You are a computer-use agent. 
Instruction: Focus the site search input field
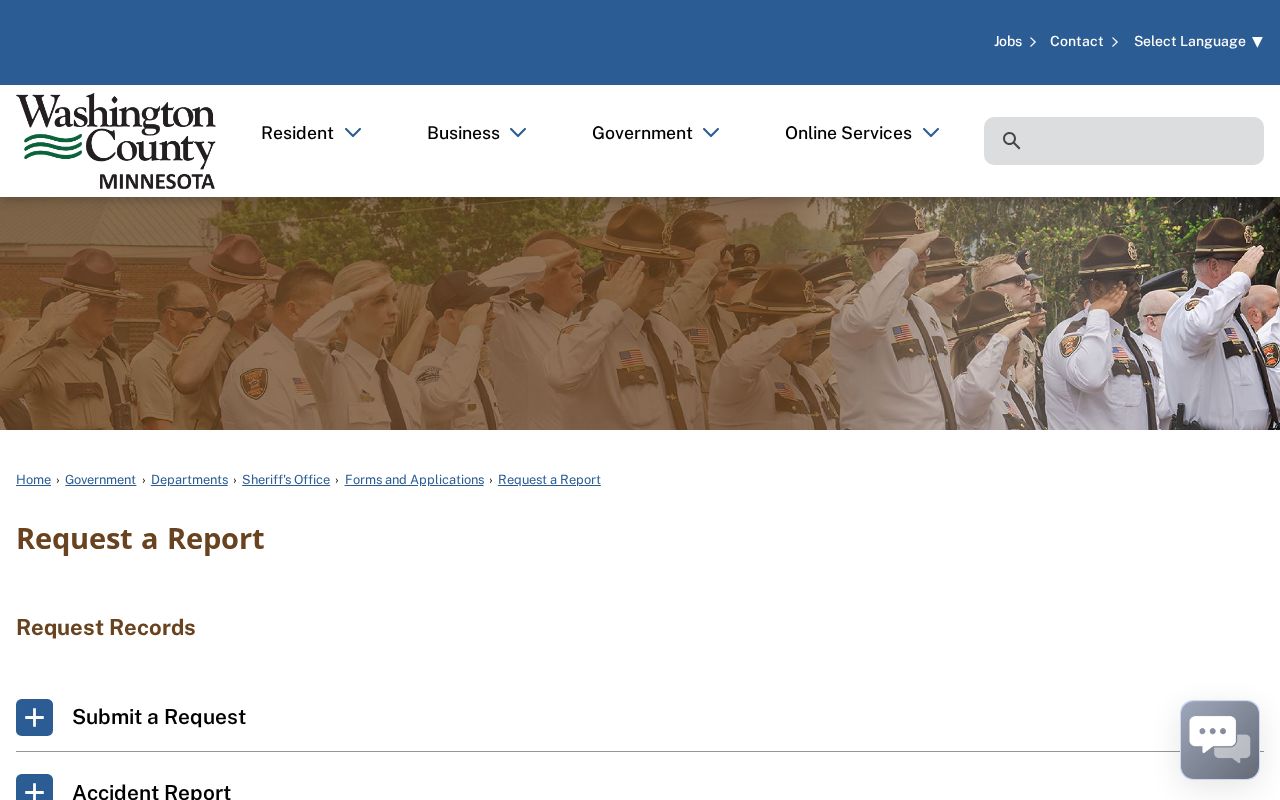(x=1124, y=141)
